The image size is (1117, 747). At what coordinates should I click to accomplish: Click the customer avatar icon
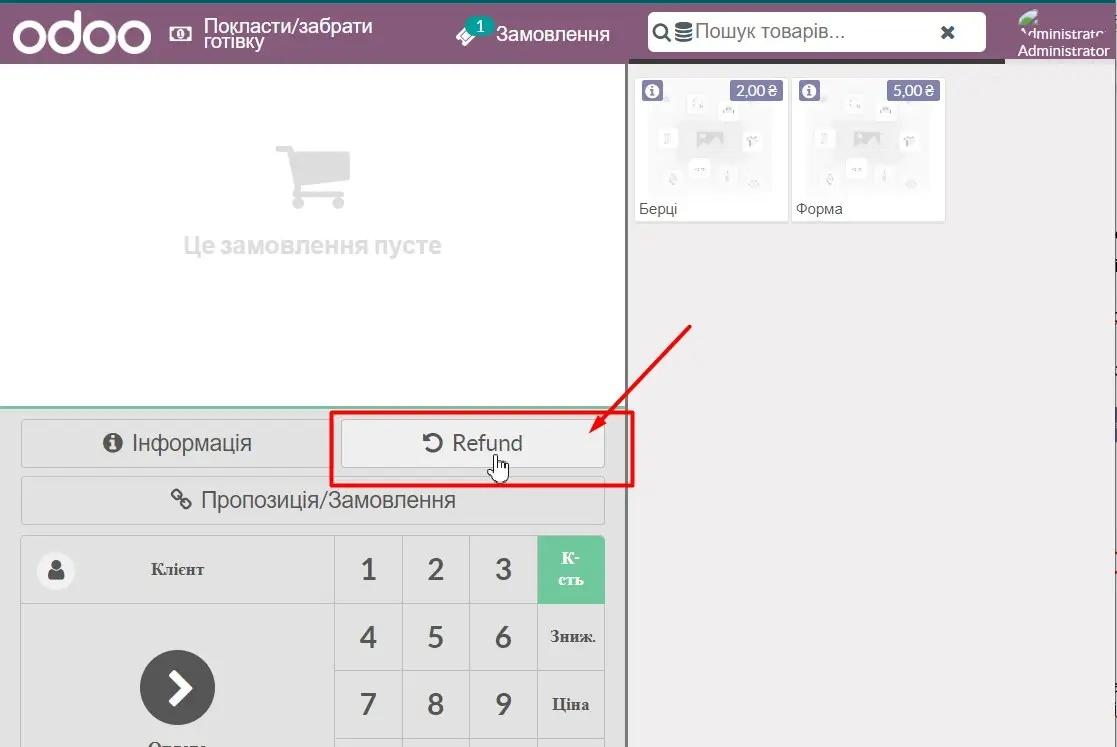pyautogui.click(x=56, y=570)
